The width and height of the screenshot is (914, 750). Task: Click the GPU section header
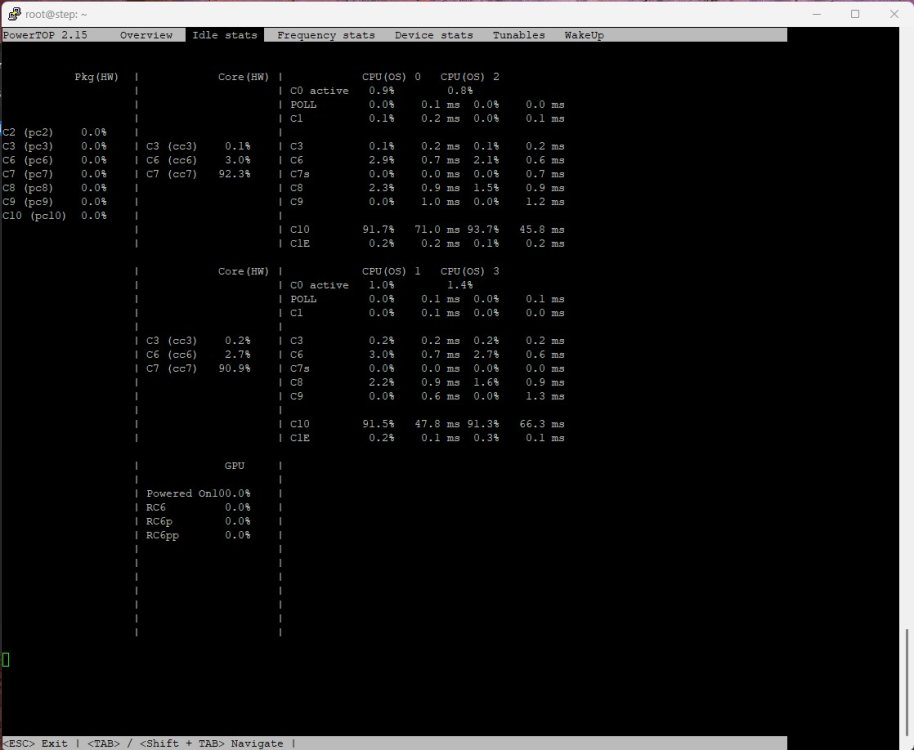(234, 466)
